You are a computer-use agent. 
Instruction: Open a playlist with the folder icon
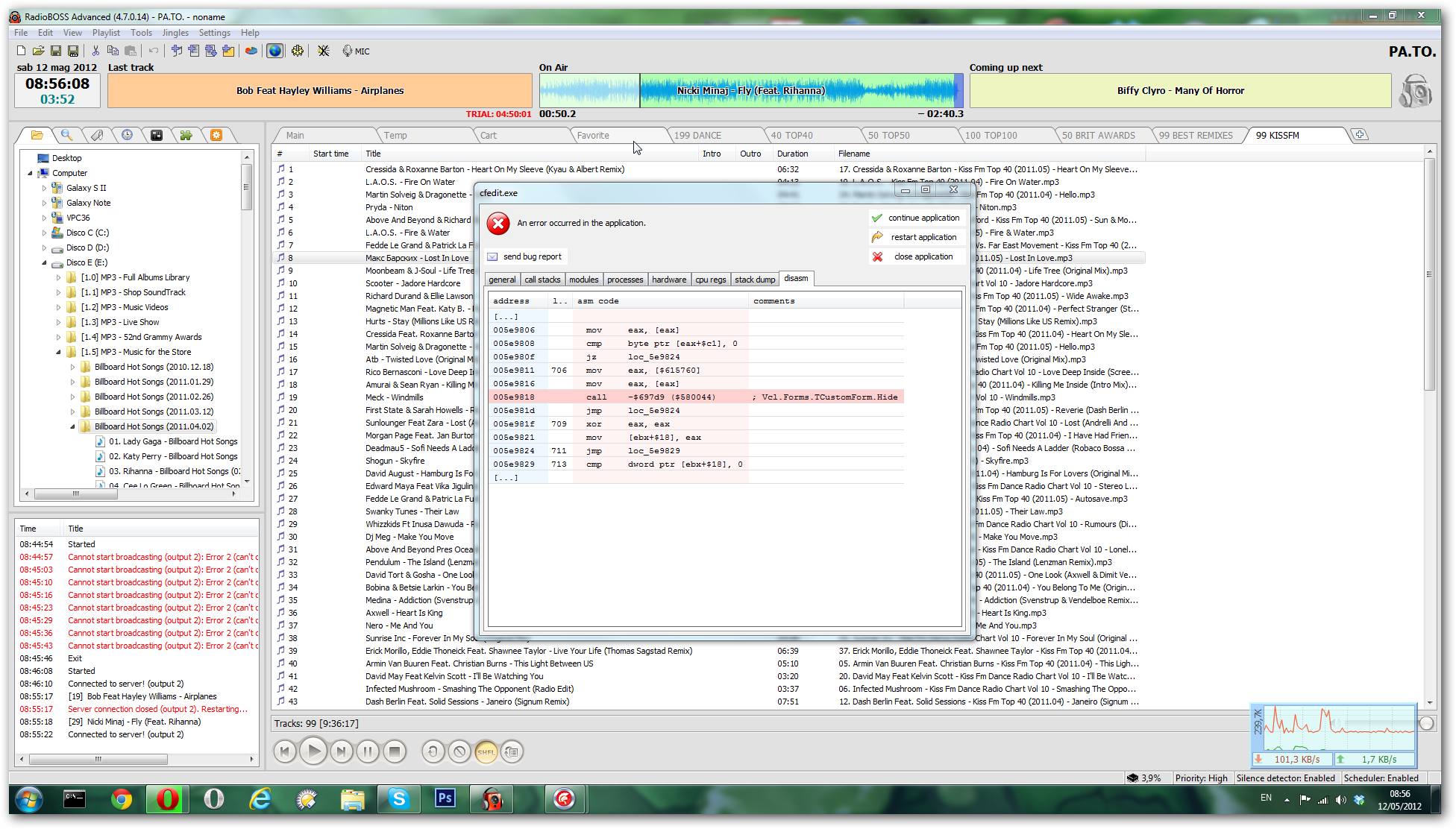pyautogui.click(x=38, y=51)
